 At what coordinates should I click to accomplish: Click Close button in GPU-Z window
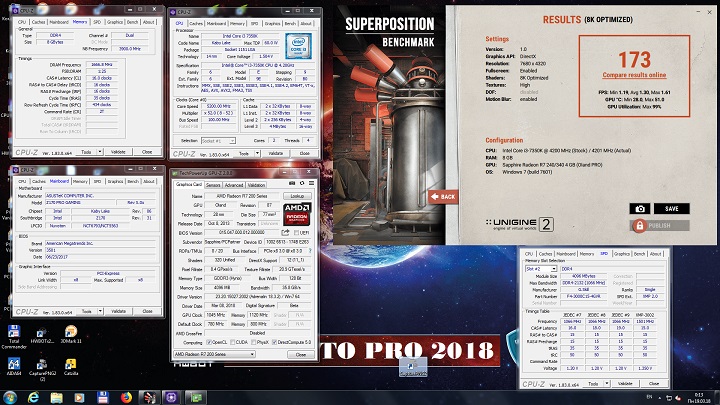[x=301, y=354]
